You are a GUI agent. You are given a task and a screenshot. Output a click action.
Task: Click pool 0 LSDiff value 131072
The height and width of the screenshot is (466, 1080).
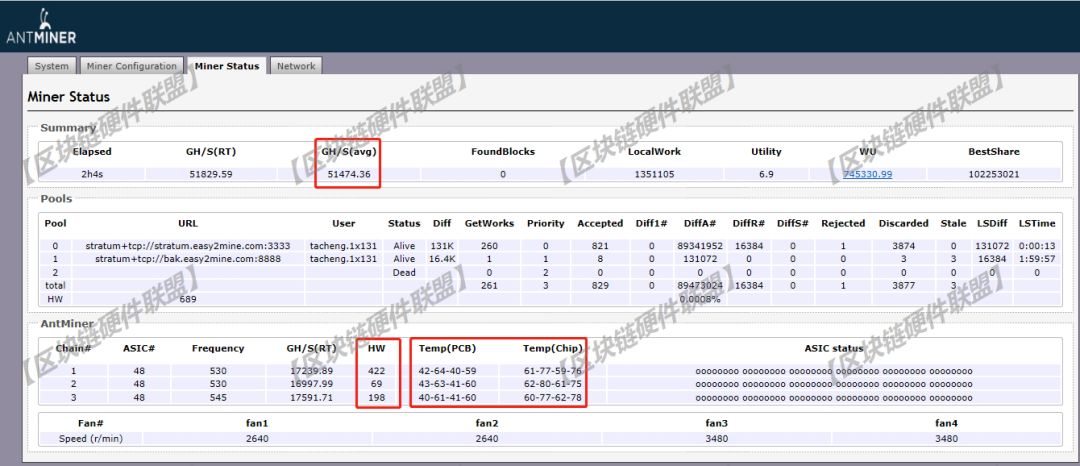coord(992,246)
